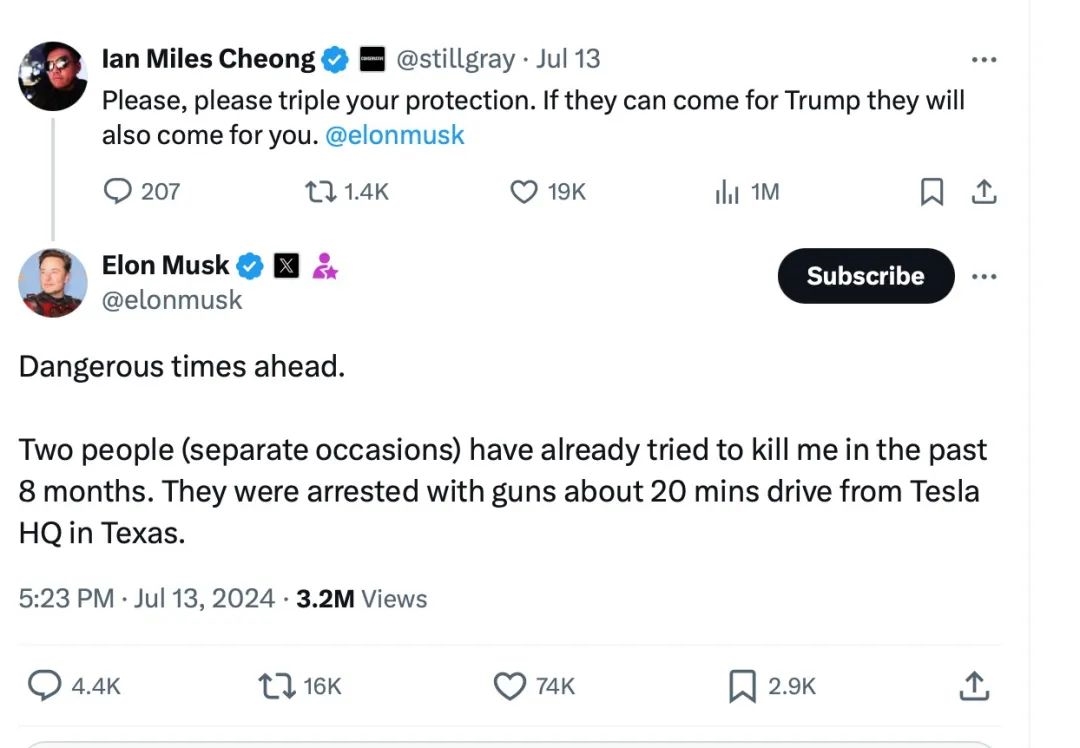Reply to Ian Miles Cheong's post

(119, 191)
